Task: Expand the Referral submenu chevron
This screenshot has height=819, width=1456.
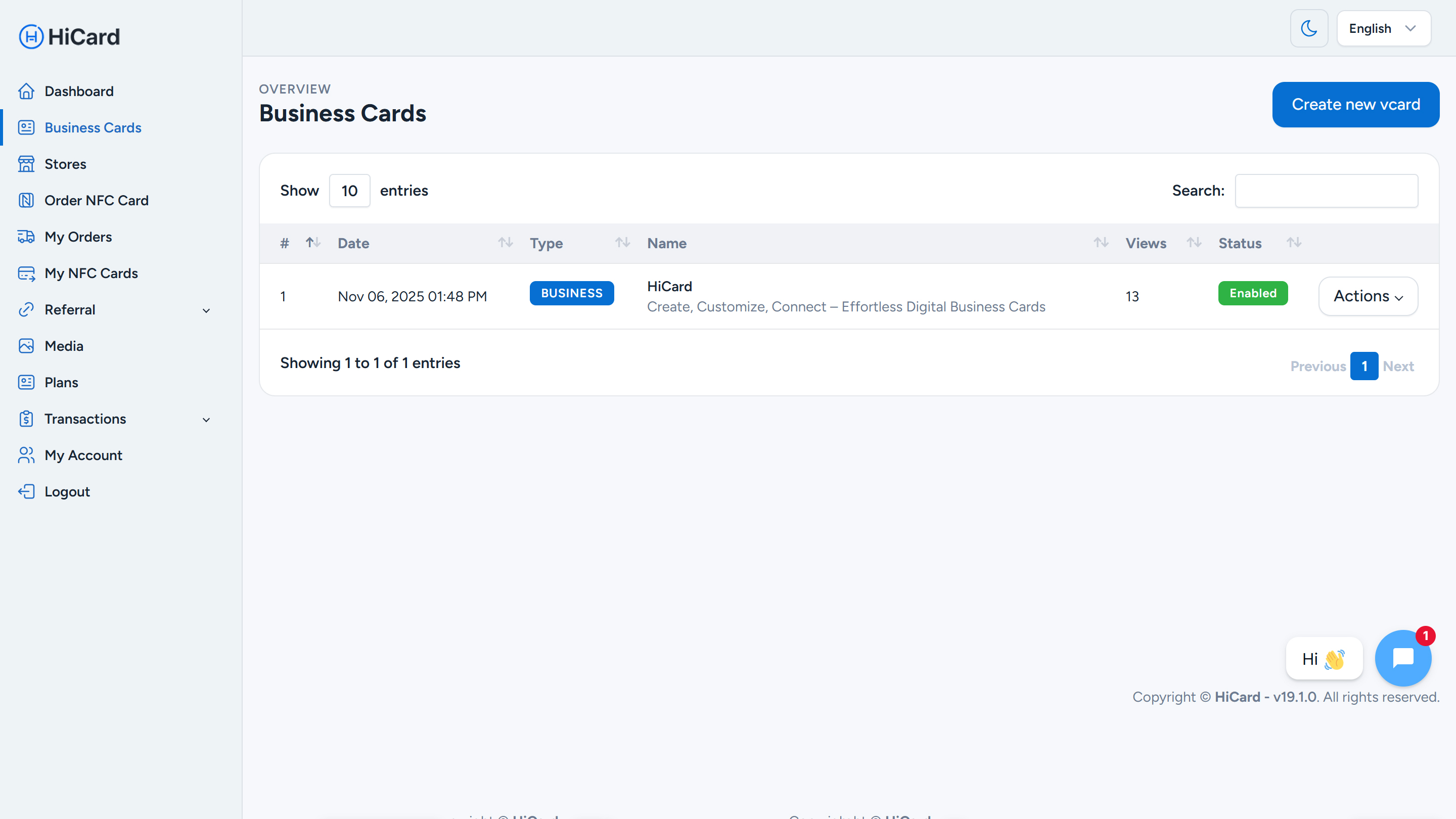Action: pyautogui.click(x=206, y=310)
